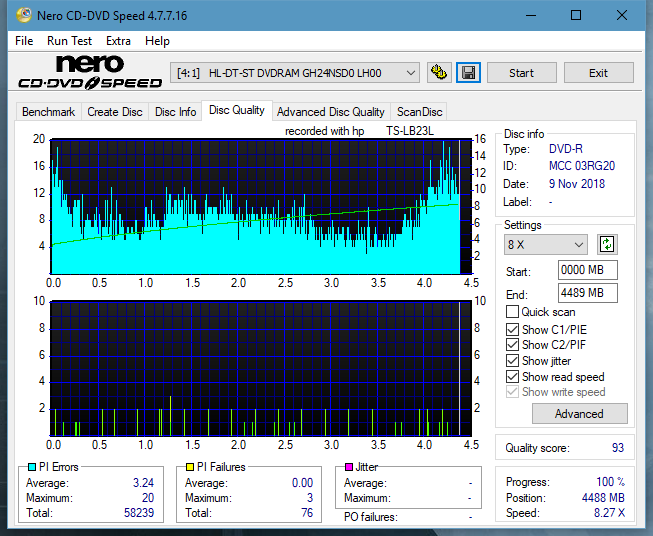Viewport: 653px width, 536px height.
Task: Switch to the Disc Info tab
Action: click(x=175, y=112)
